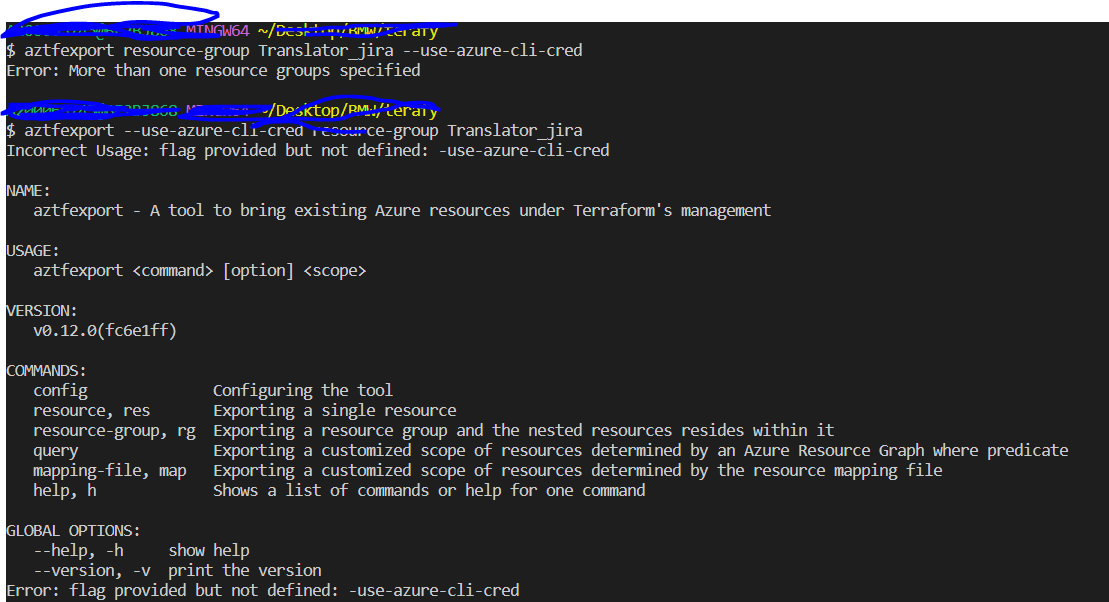This screenshot has width=1109, height=602.
Task: Click the COMMANDS section header
Action: (45, 370)
